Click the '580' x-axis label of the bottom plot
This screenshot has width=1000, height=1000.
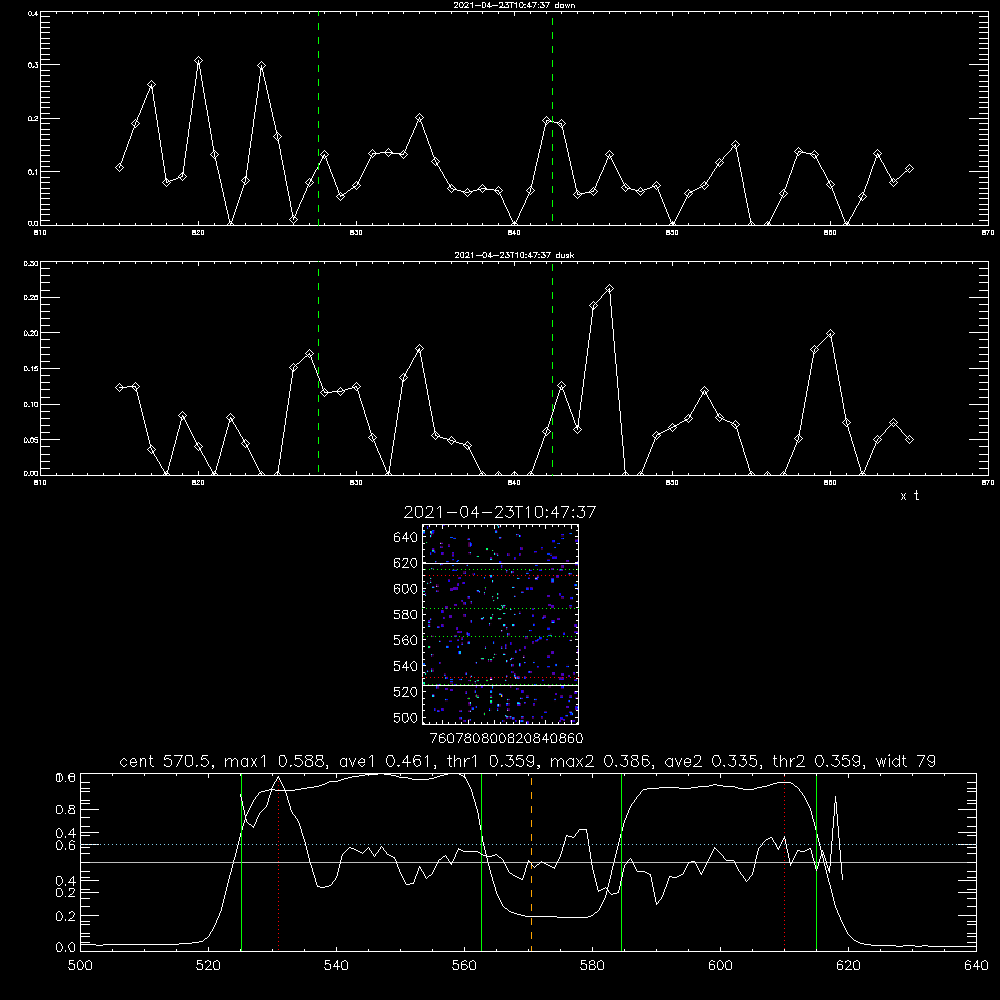[x=592, y=966]
